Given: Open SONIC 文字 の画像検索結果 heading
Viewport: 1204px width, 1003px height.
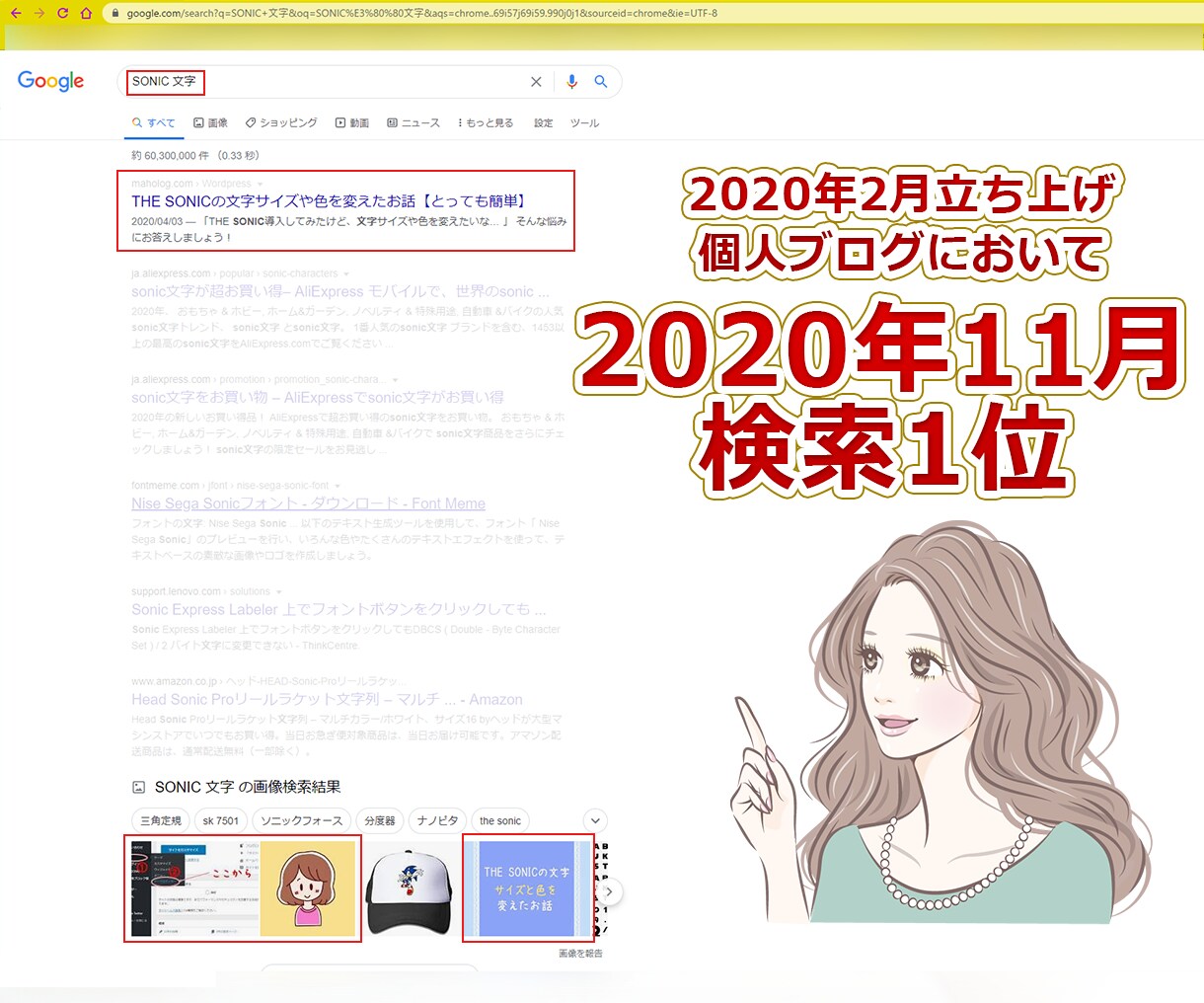Looking at the screenshot, I should (248, 787).
